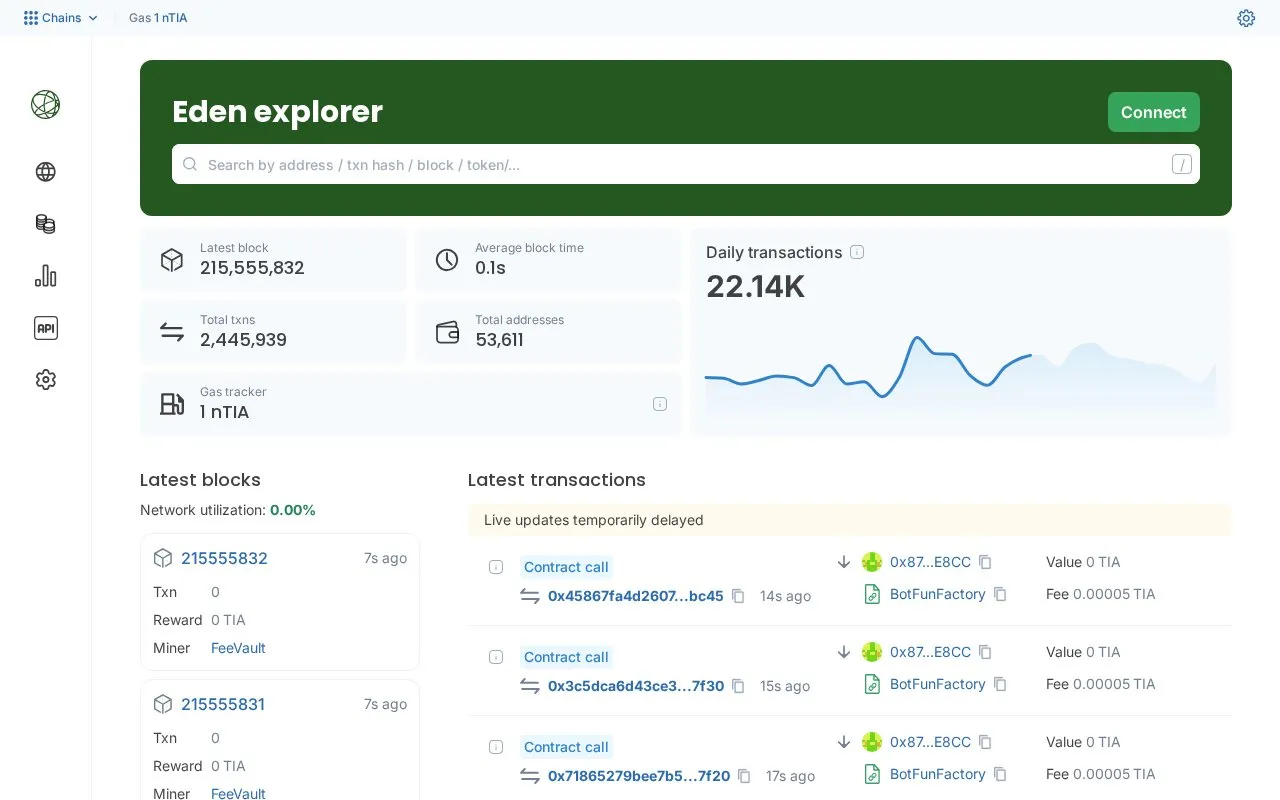The height and width of the screenshot is (800, 1280).
Task: Open transaction 0x45867fa4d2607...bc45
Action: pyautogui.click(x=635, y=596)
